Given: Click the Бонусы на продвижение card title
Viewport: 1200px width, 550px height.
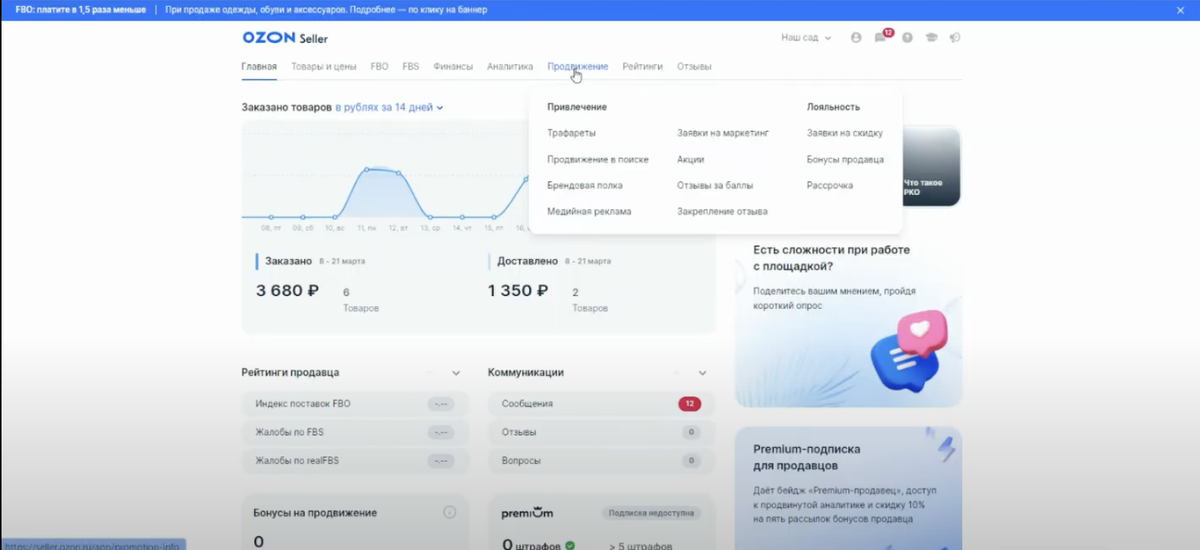Looking at the screenshot, I should pyautogui.click(x=315, y=513).
